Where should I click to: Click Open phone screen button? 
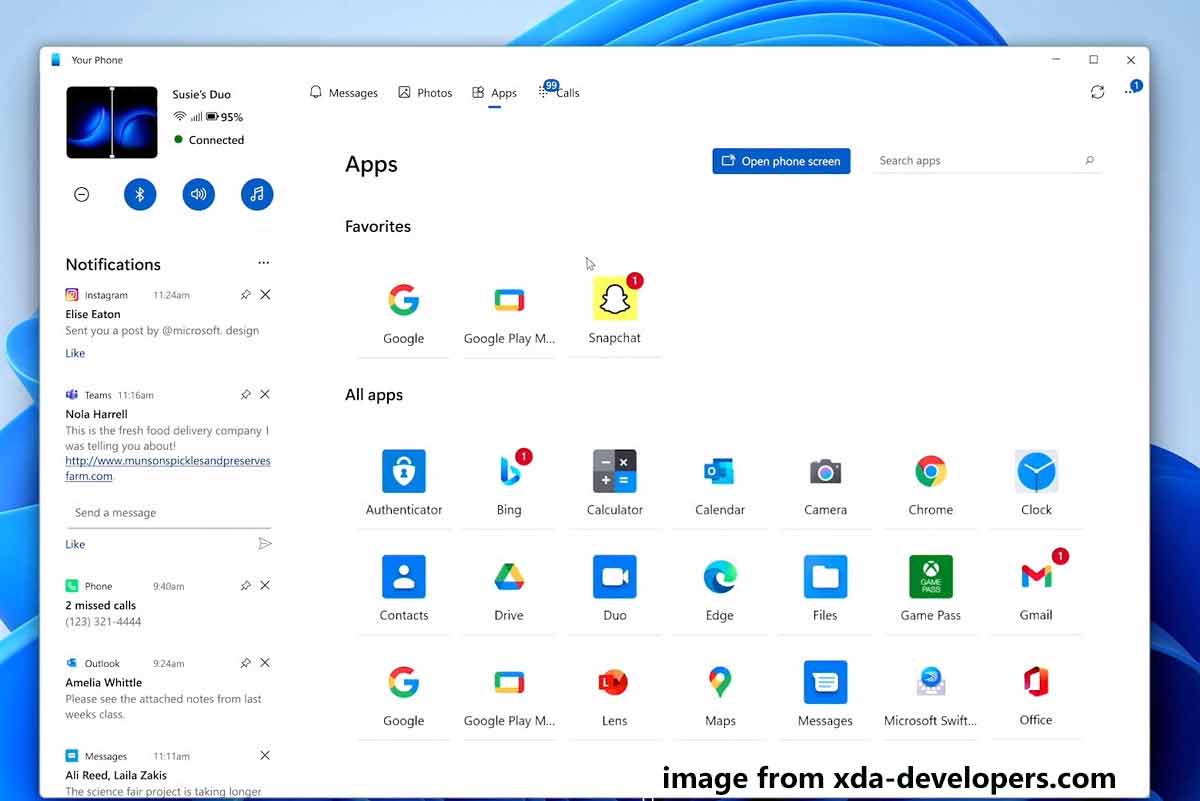pyautogui.click(x=781, y=161)
